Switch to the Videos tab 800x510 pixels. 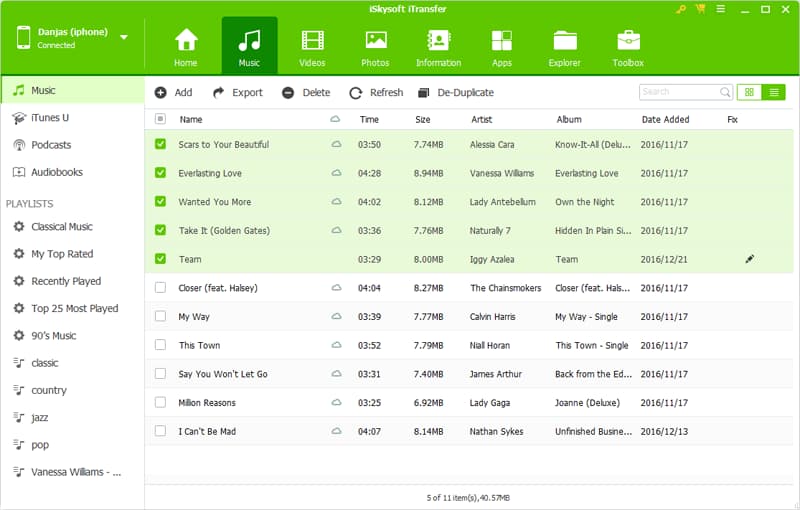tap(312, 46)
